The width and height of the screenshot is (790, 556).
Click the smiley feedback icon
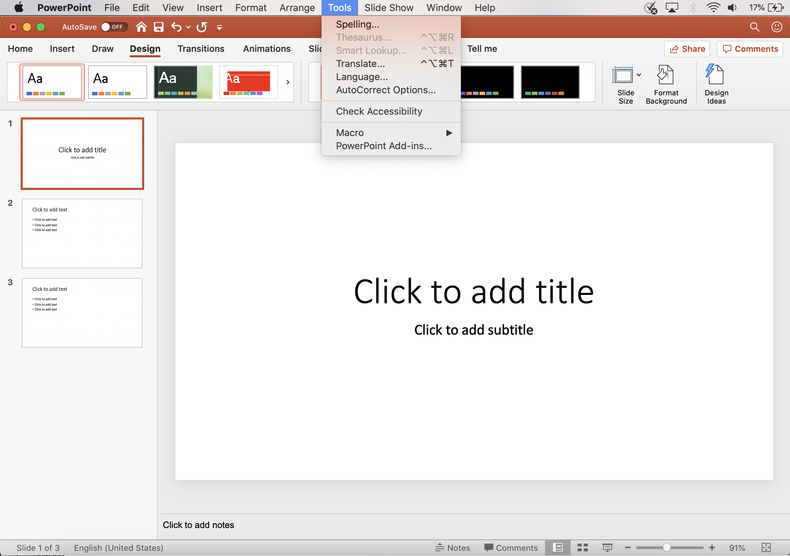pos(776,27)
